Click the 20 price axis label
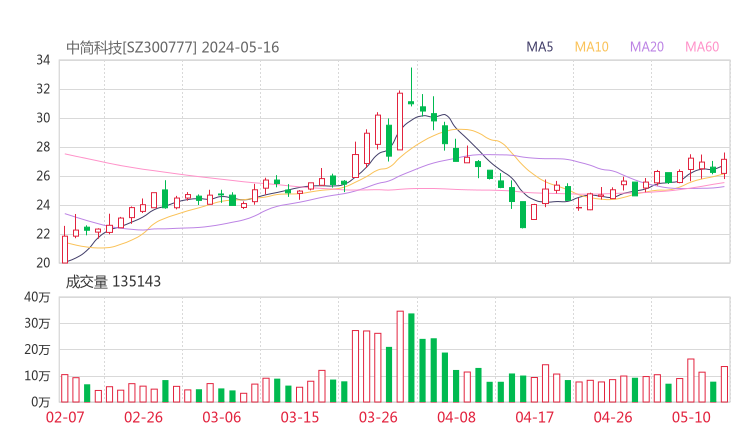 pyautogui.click(x=43, y=264)
